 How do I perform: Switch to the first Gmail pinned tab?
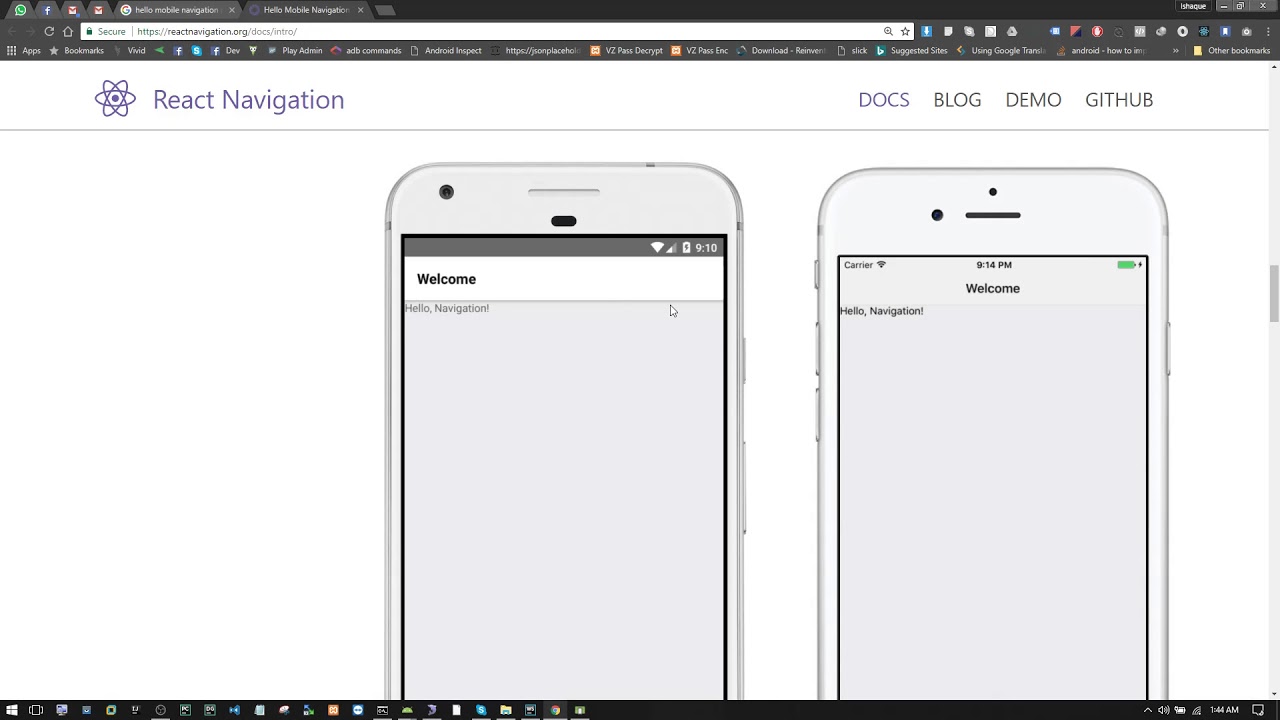(72, 10)
